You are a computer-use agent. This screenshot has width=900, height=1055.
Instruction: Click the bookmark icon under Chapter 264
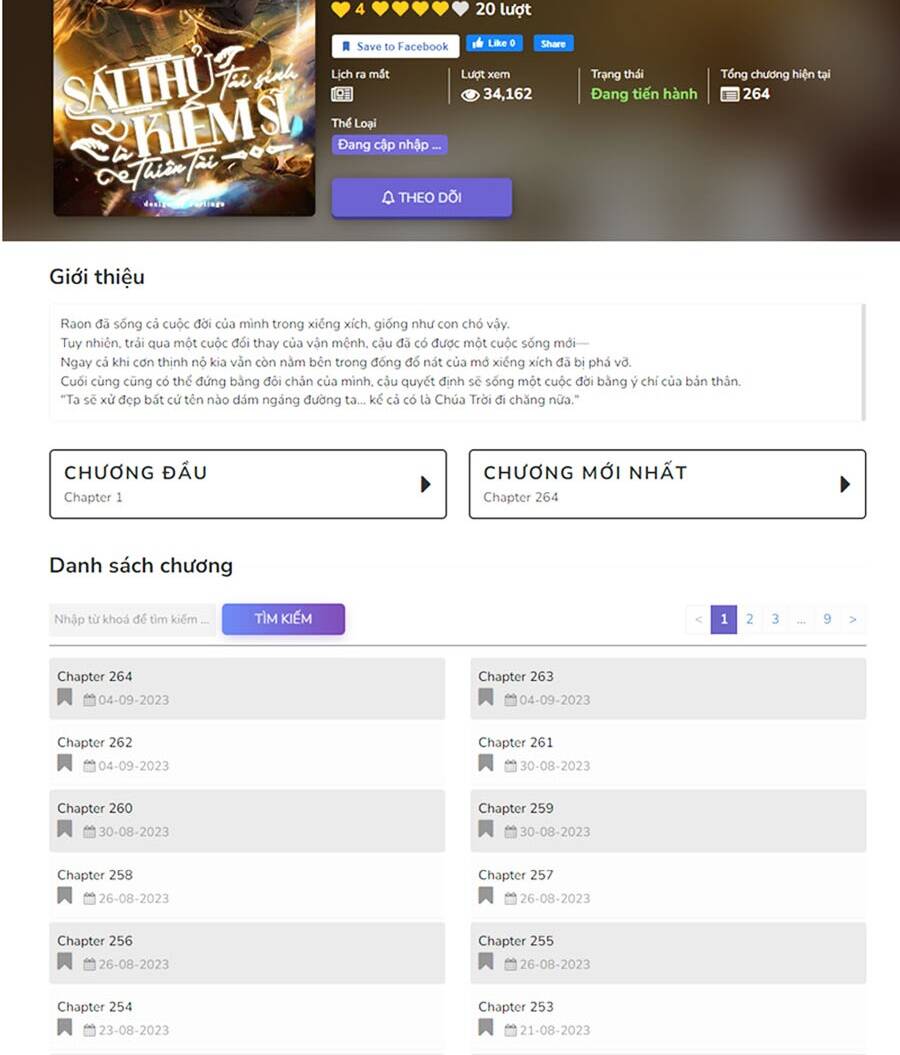coord(65,698)
